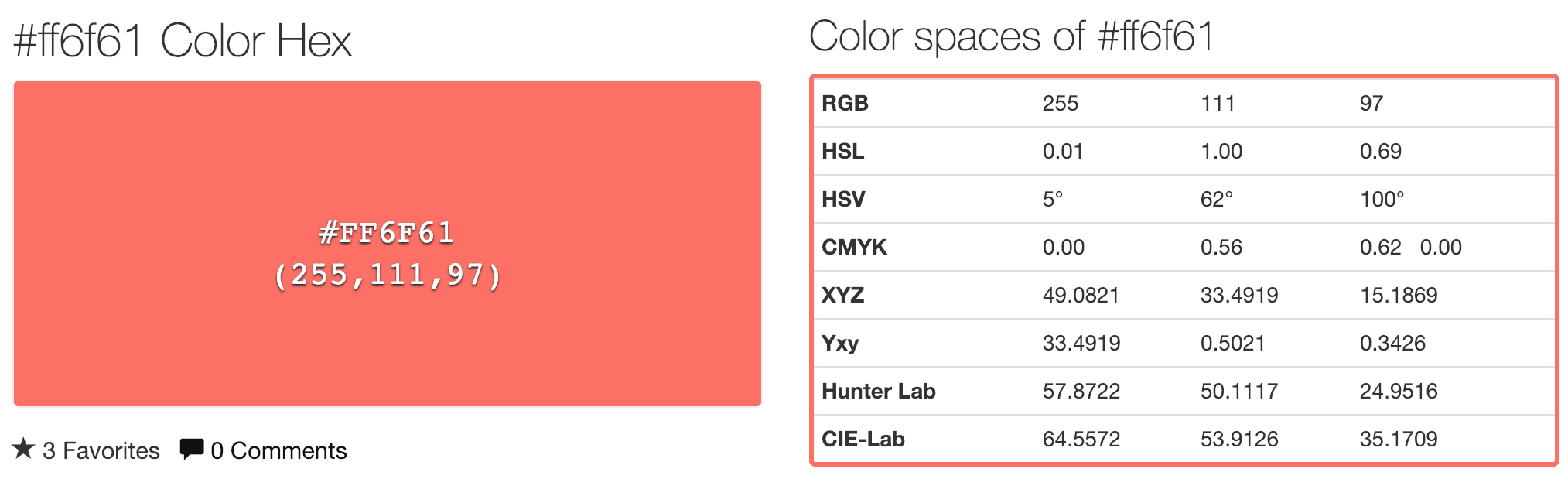The height and width of the screenshot is (479, 1568).
Task: Click the XYZ row label
Action: [x=843, y=295]
